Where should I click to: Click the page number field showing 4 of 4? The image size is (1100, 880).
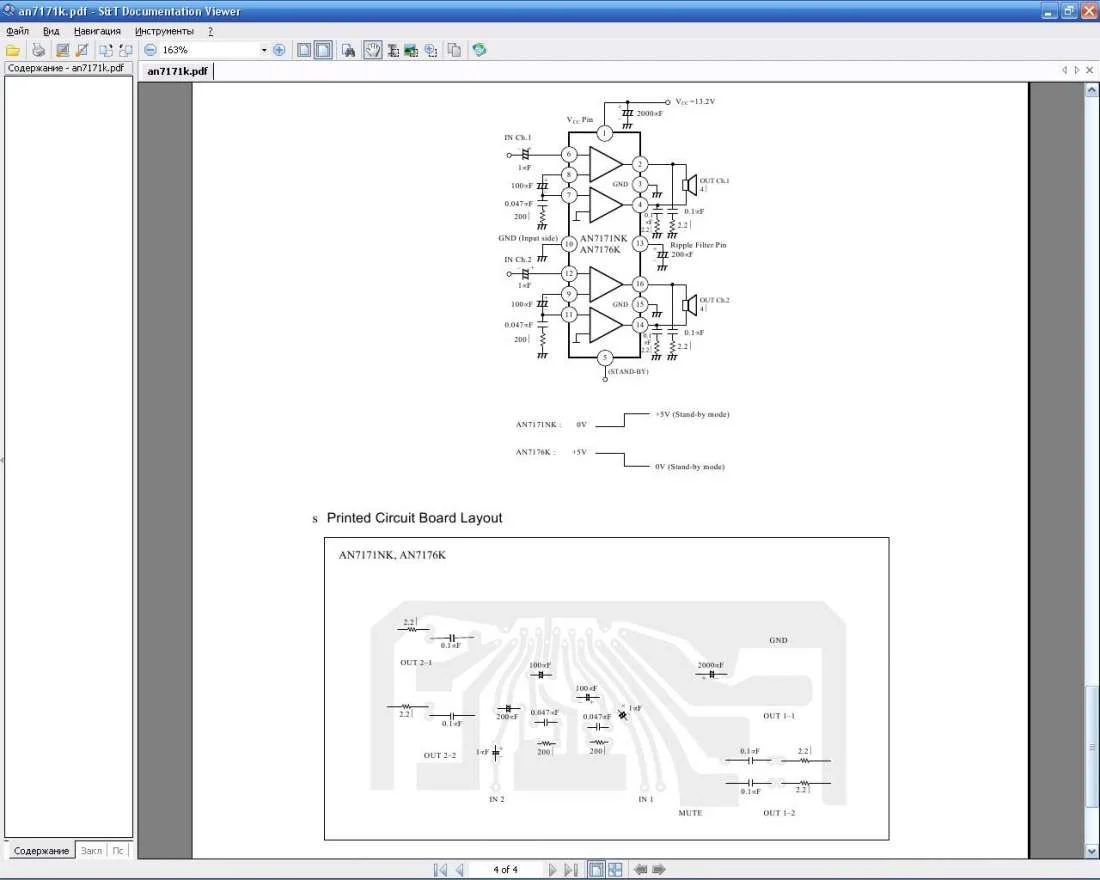pos(505,870)
